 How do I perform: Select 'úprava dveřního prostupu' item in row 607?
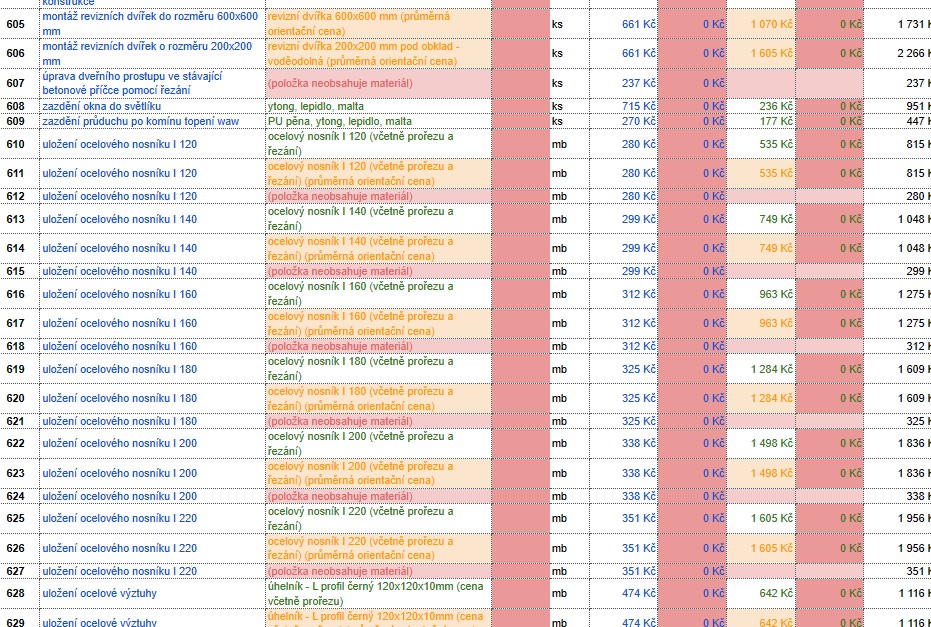tap(152, 83)
